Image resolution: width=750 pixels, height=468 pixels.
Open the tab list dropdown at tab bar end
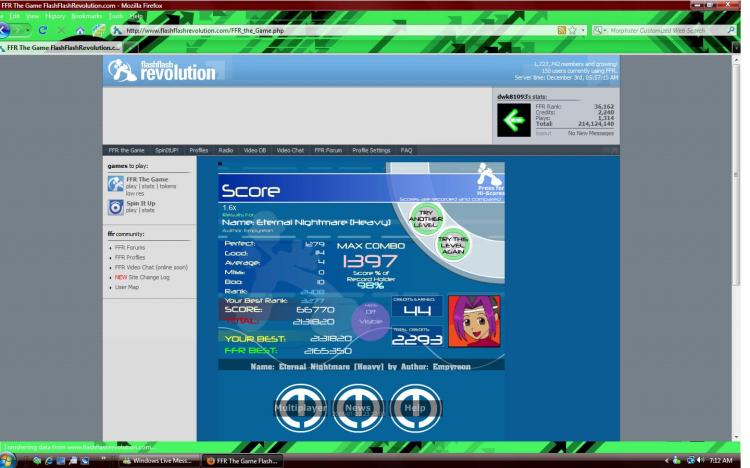(x=737, y=47)
